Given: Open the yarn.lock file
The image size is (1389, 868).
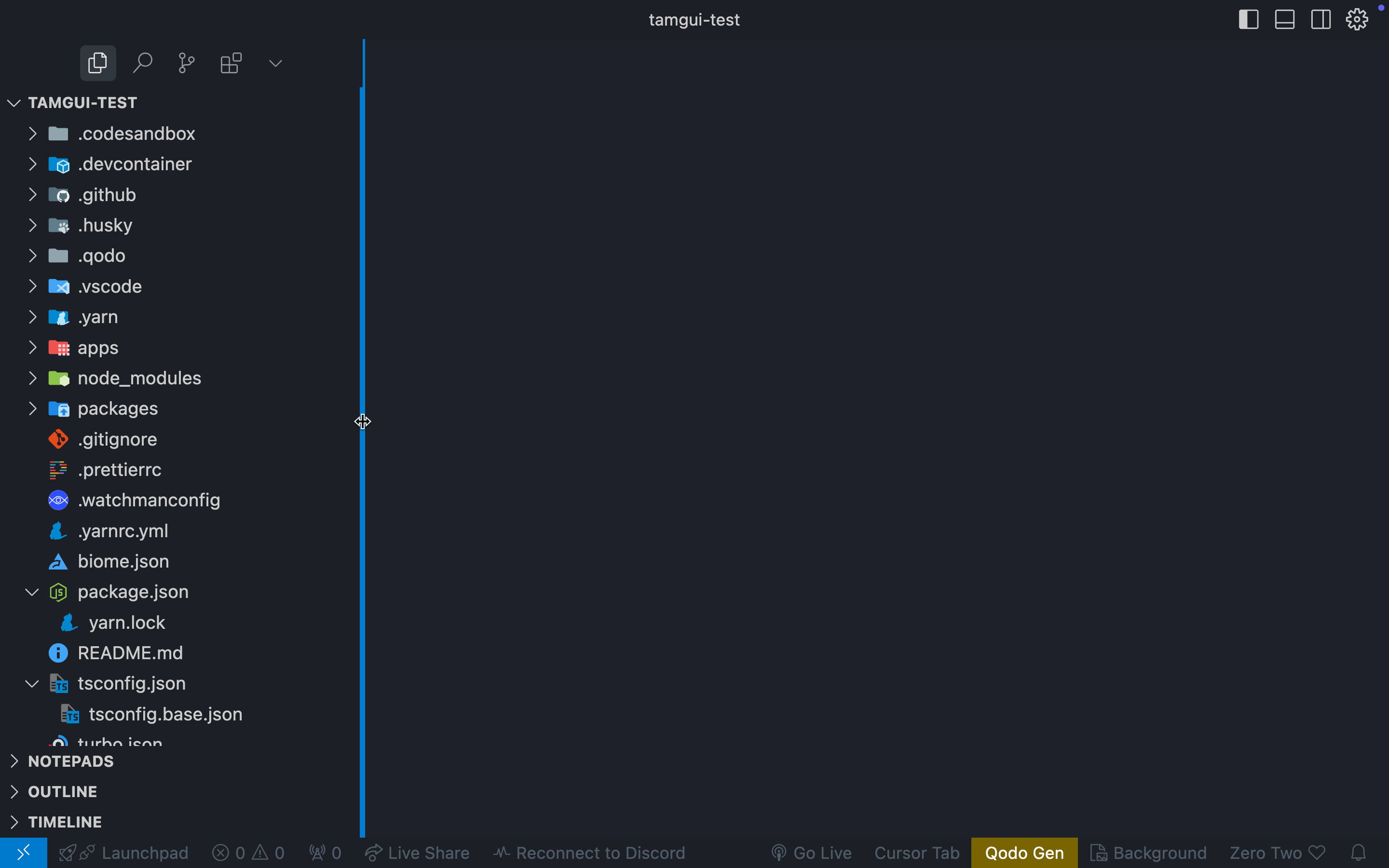Looking at the screenshot, I should pos(127,622).
